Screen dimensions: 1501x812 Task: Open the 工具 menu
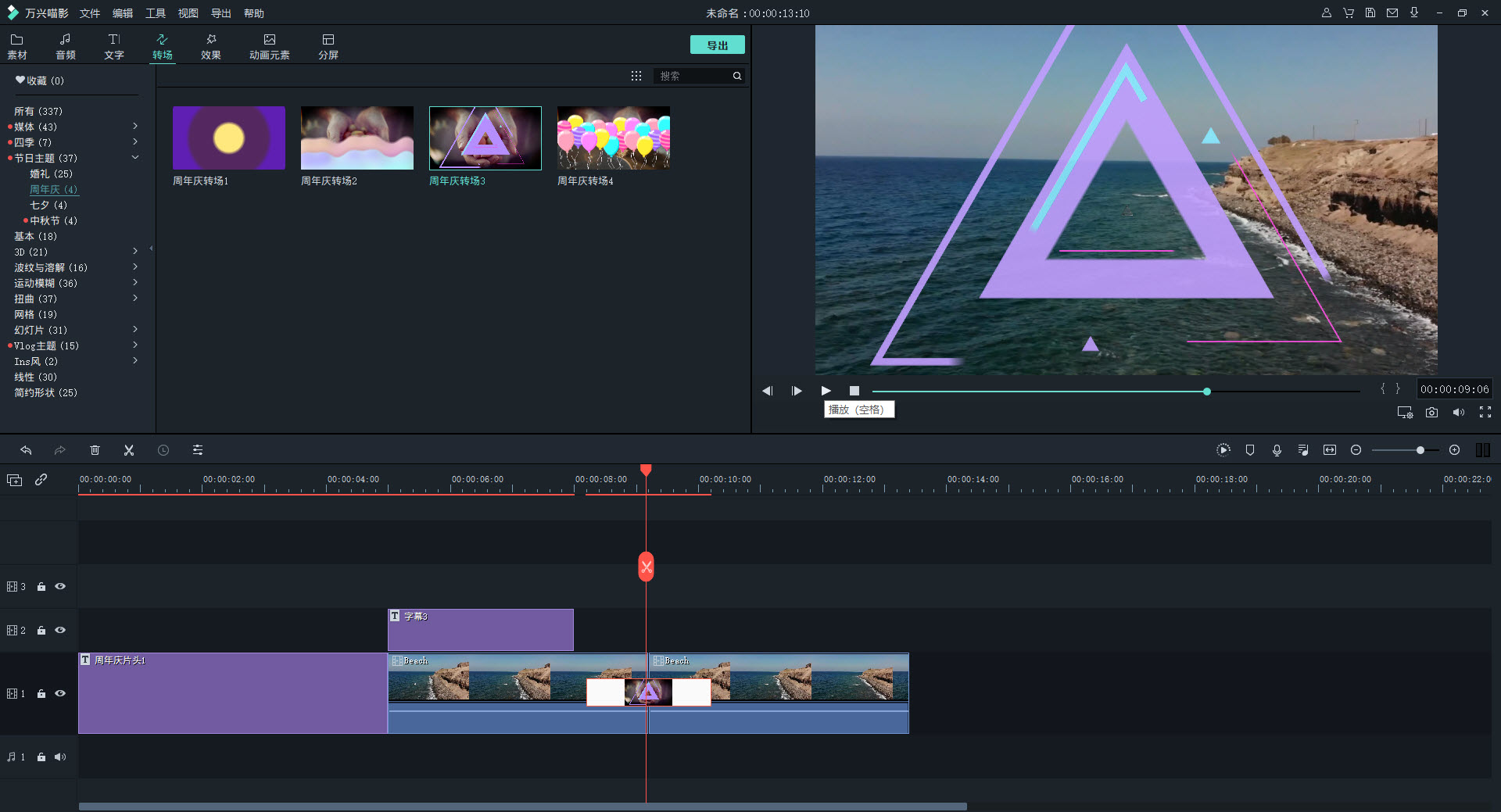[156, 13]
